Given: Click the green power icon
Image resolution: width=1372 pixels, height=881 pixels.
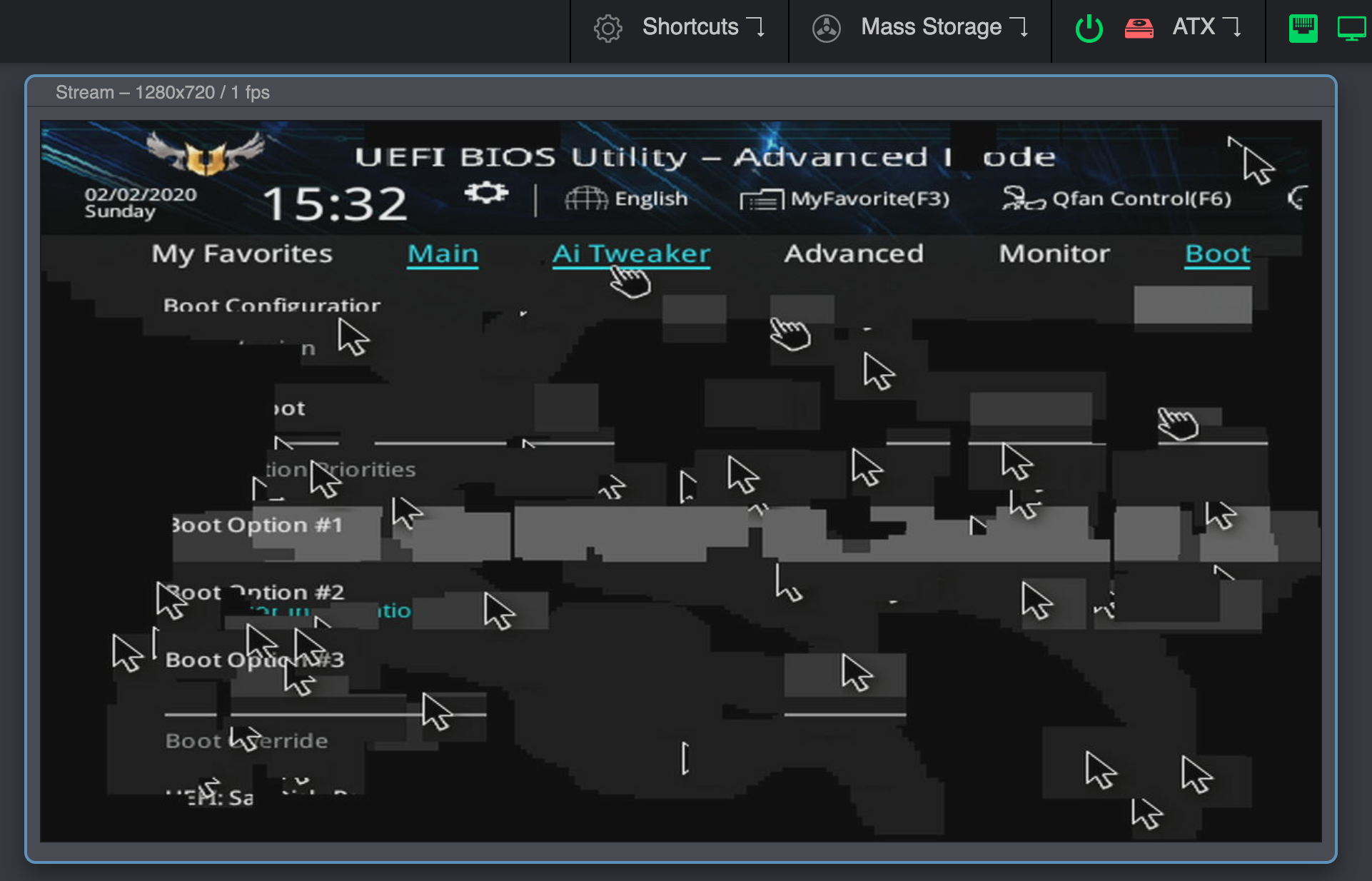Looking at the screenshot, I should coord(1088,29).
